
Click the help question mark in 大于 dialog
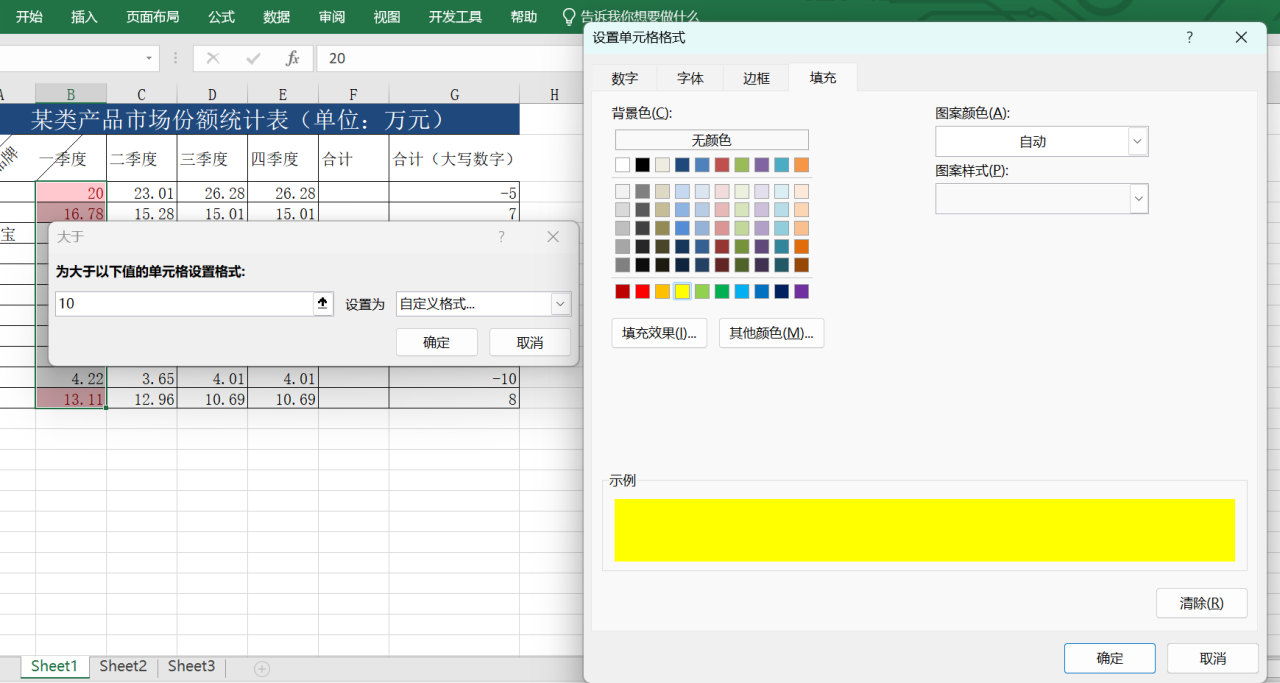(x=502, y=237)
